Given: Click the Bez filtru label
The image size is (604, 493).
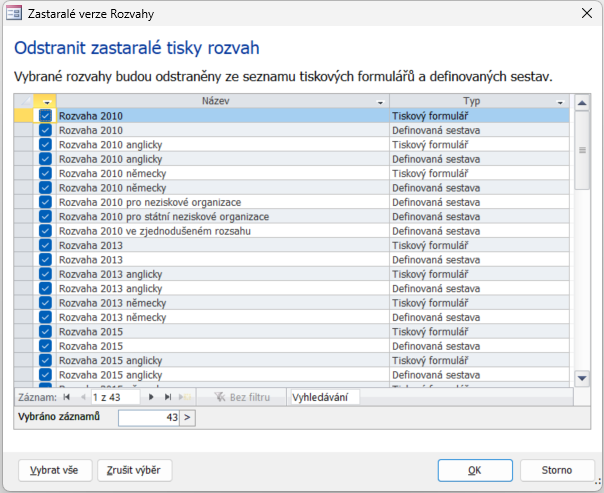Looking at the screenshot, I should [250, 397].
